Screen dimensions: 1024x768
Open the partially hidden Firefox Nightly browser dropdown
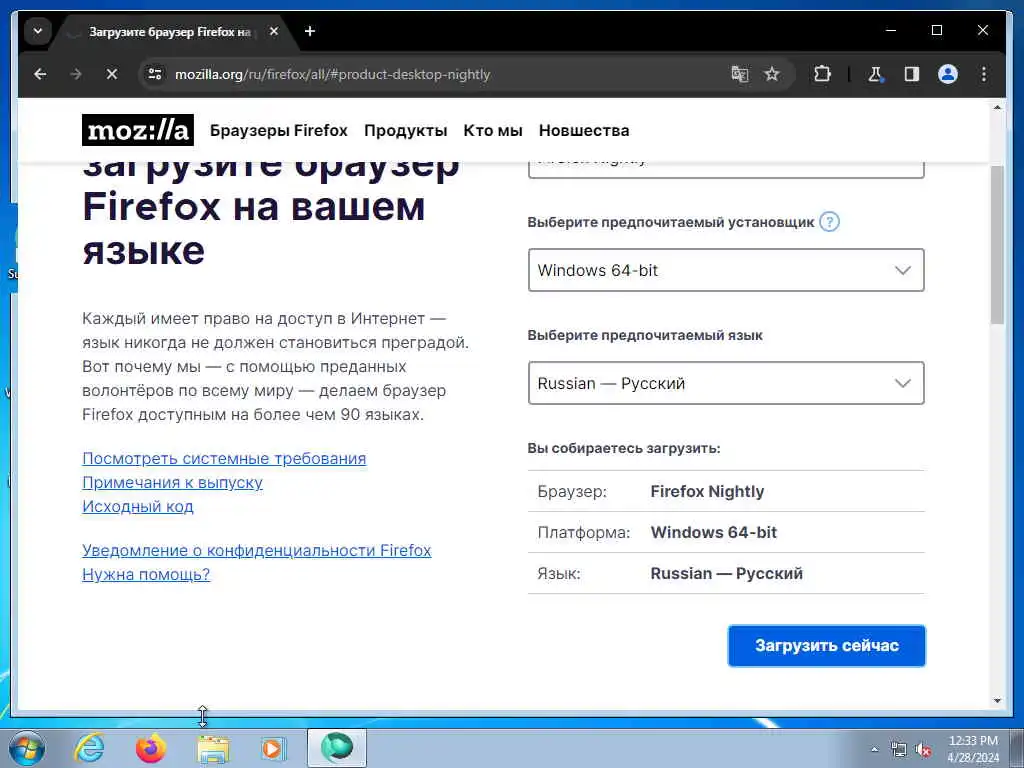click(726, 170)
